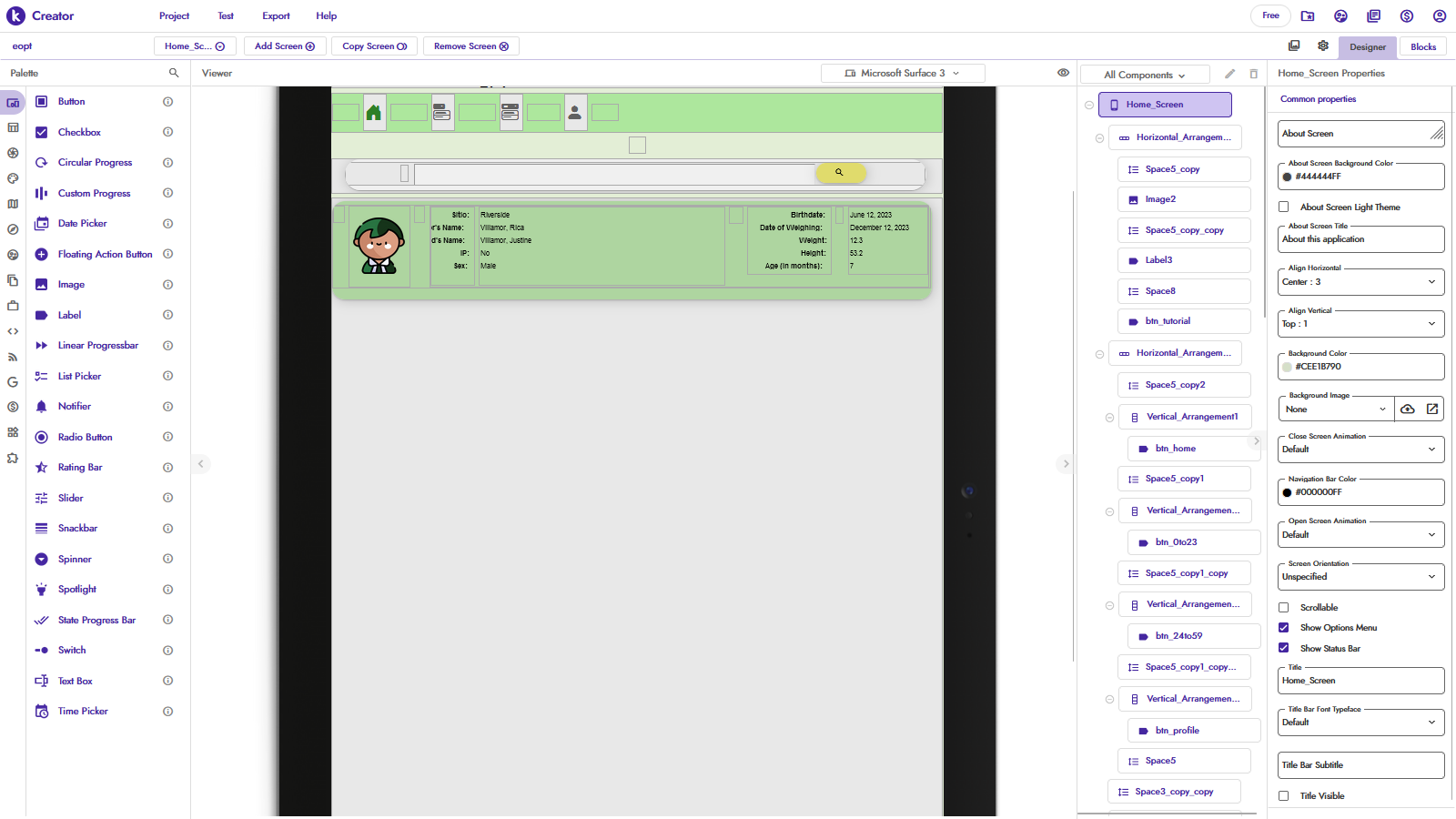Open the documents library icon in the top bar
Image resolution: width=1456 pixels, height=819 pixels.
click(x=1374, y=15)
